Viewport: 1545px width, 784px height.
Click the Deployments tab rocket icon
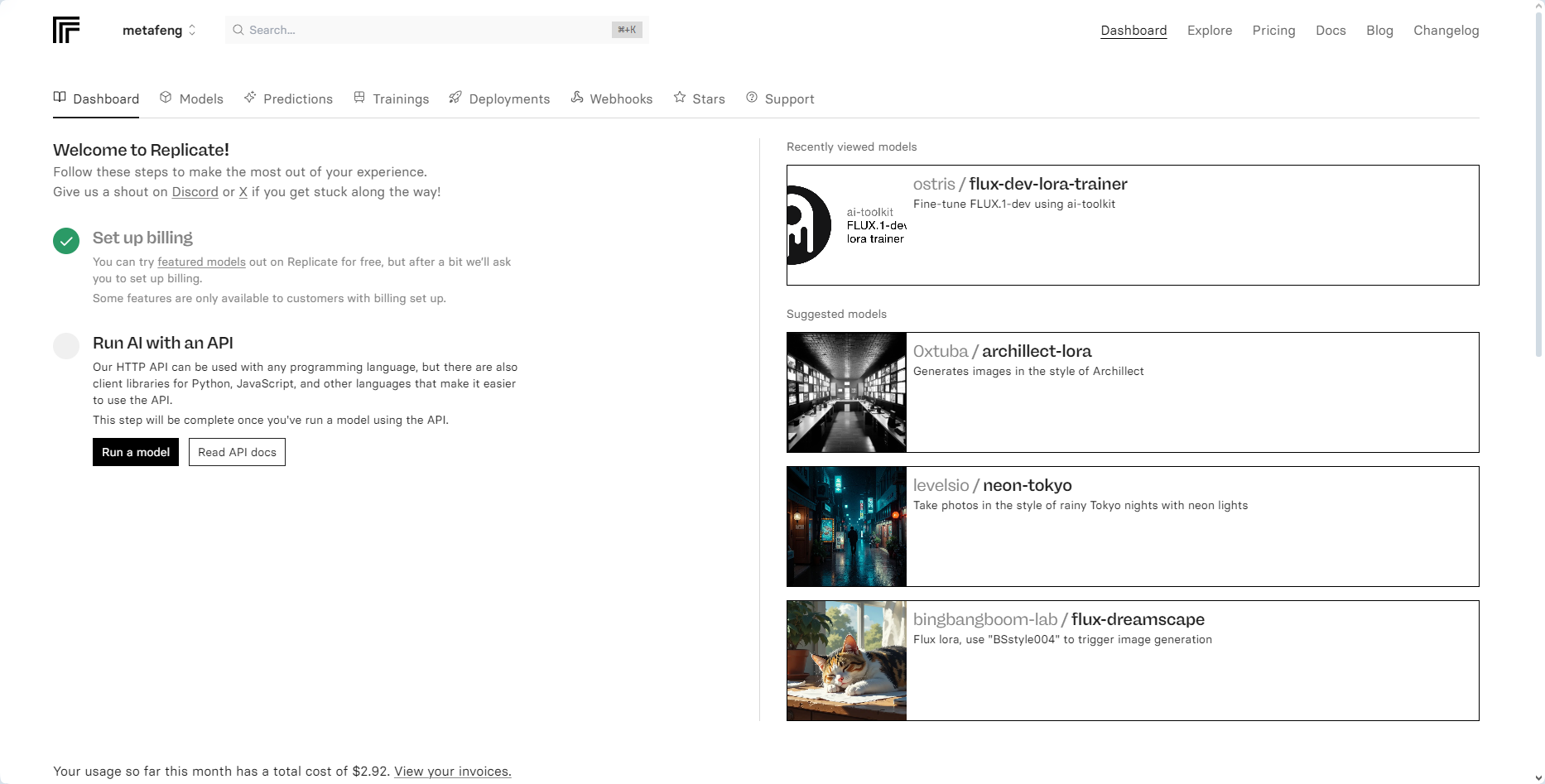455,98
